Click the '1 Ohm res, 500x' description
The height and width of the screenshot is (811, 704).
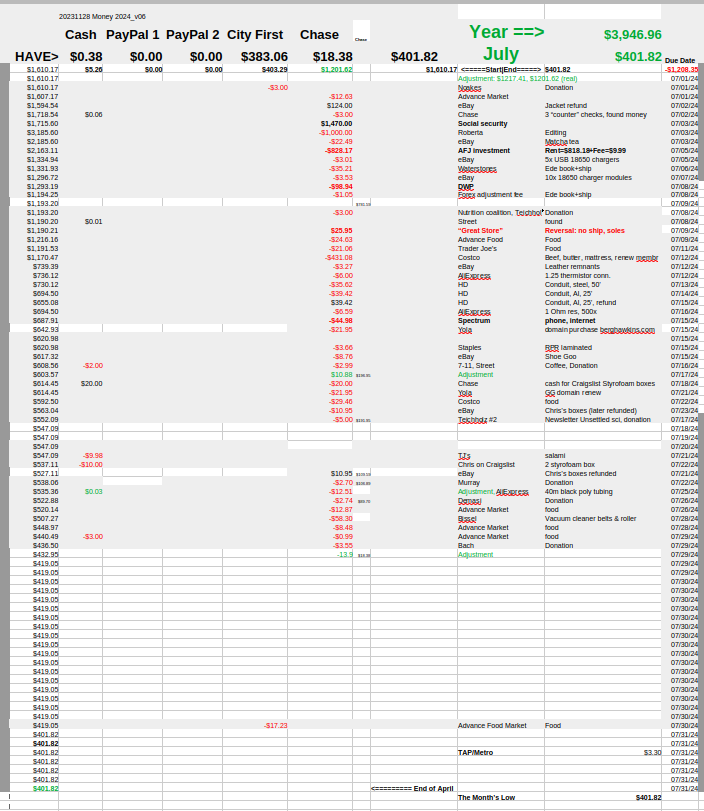point(571,311)
